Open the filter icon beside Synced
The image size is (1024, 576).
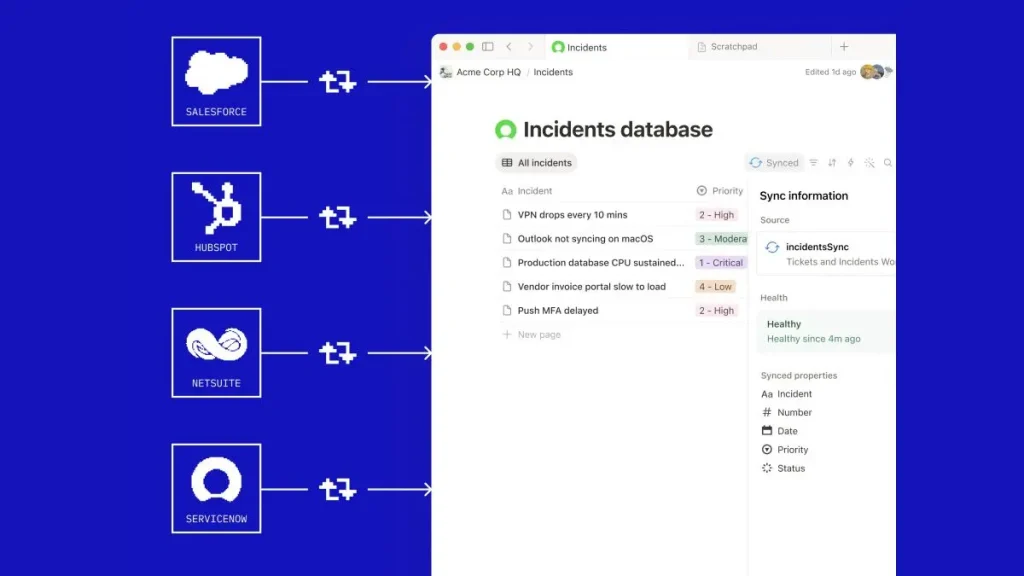coord(814,163)
